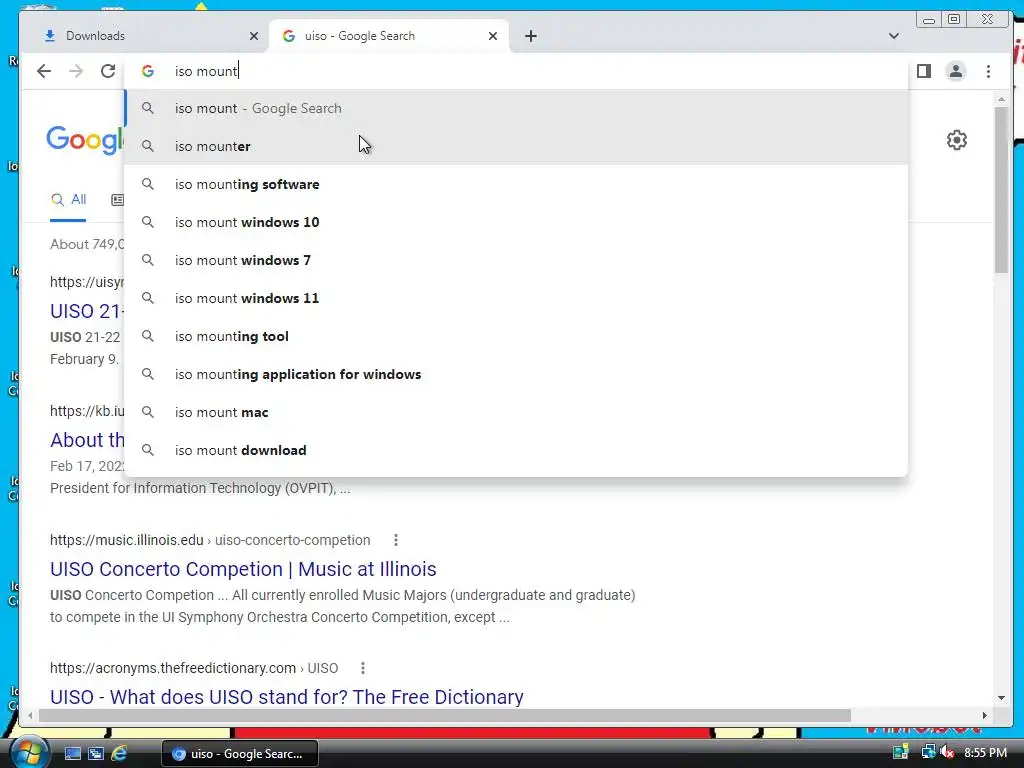This screenshot has height=768, width=1024.
Task: Open the Free Dictionary UISO result
Action: (287, 697)
